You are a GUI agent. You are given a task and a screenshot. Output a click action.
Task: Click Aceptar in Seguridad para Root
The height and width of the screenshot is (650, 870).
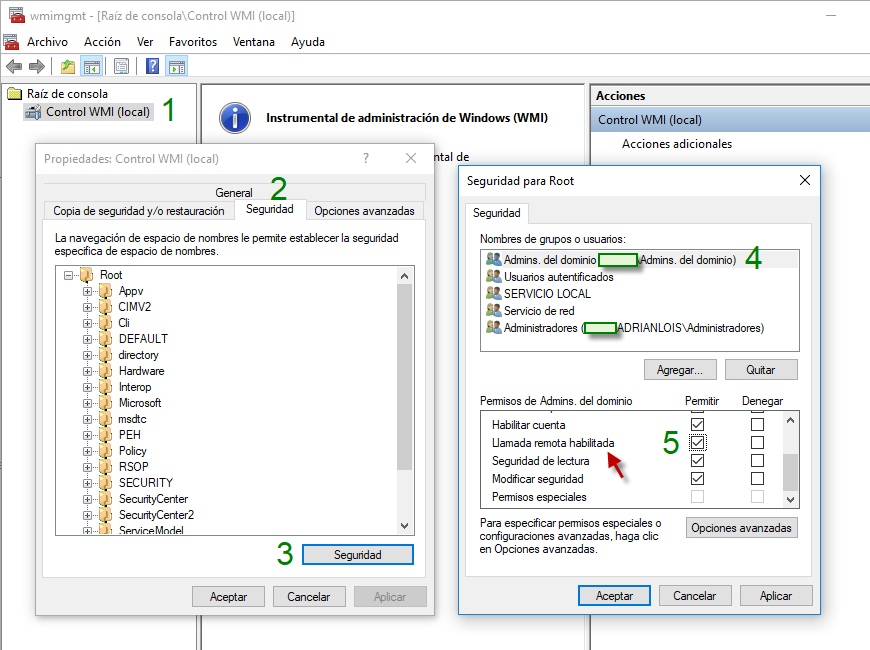click(x=614, y=596)
